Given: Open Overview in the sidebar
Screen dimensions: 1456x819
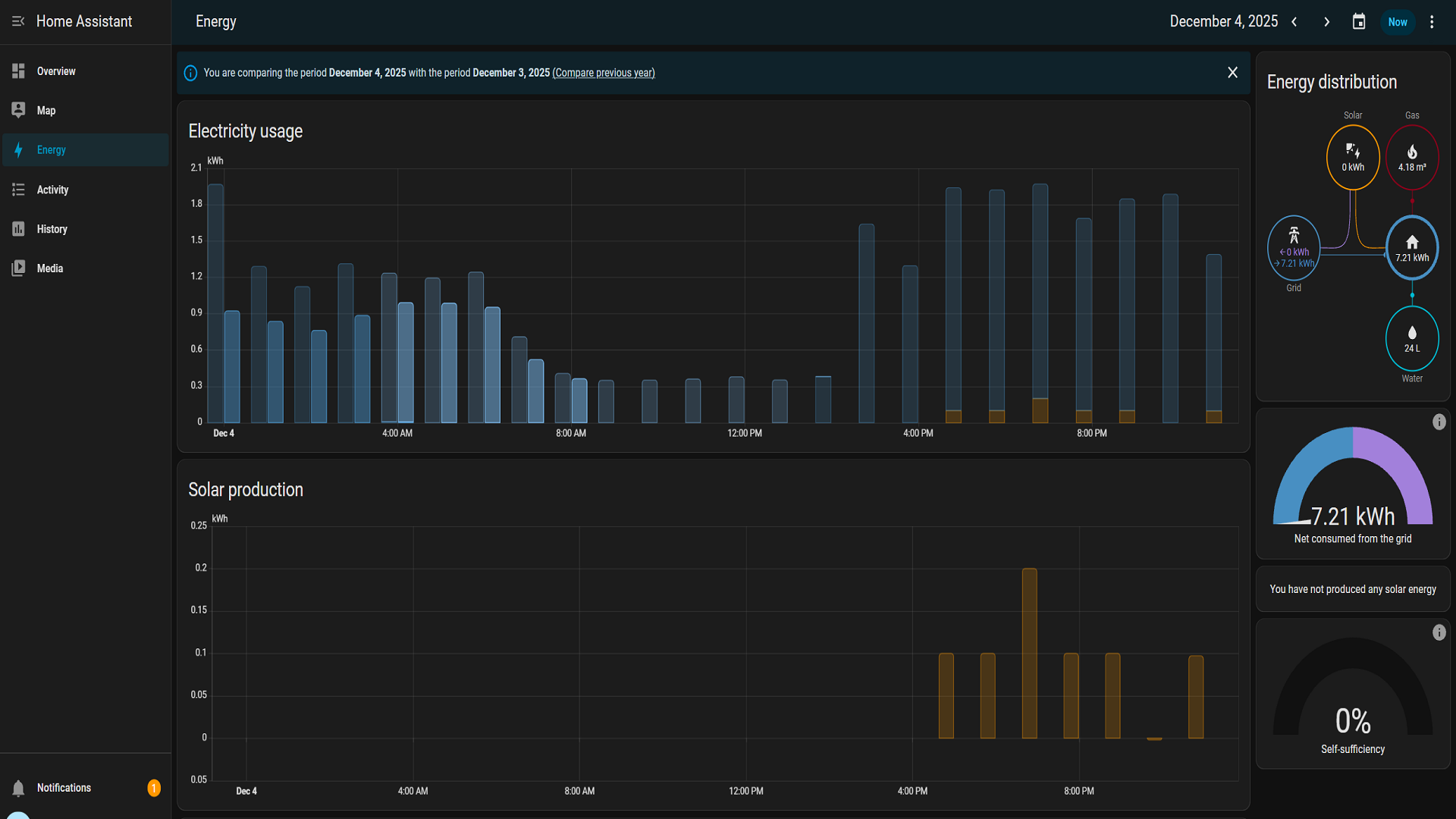Looking at the screenshot, I should pyautogui.click(x=56, y=71).
